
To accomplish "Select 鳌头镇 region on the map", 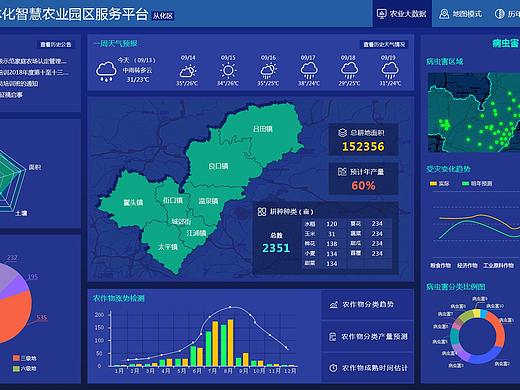I will click(x=133, y=202).
